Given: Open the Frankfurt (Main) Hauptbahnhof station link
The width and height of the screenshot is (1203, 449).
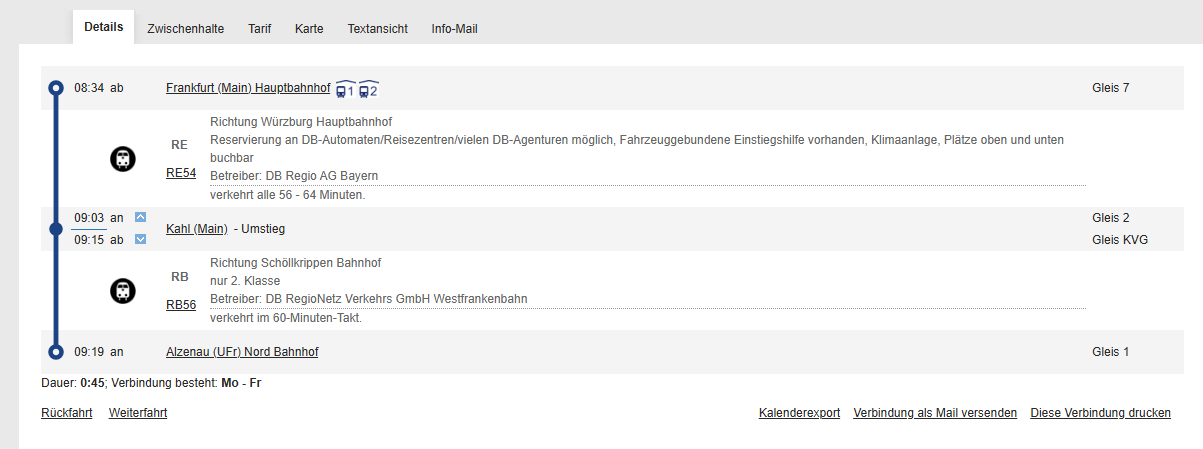Looking at the screenshot, I should [x=248, y=88].
